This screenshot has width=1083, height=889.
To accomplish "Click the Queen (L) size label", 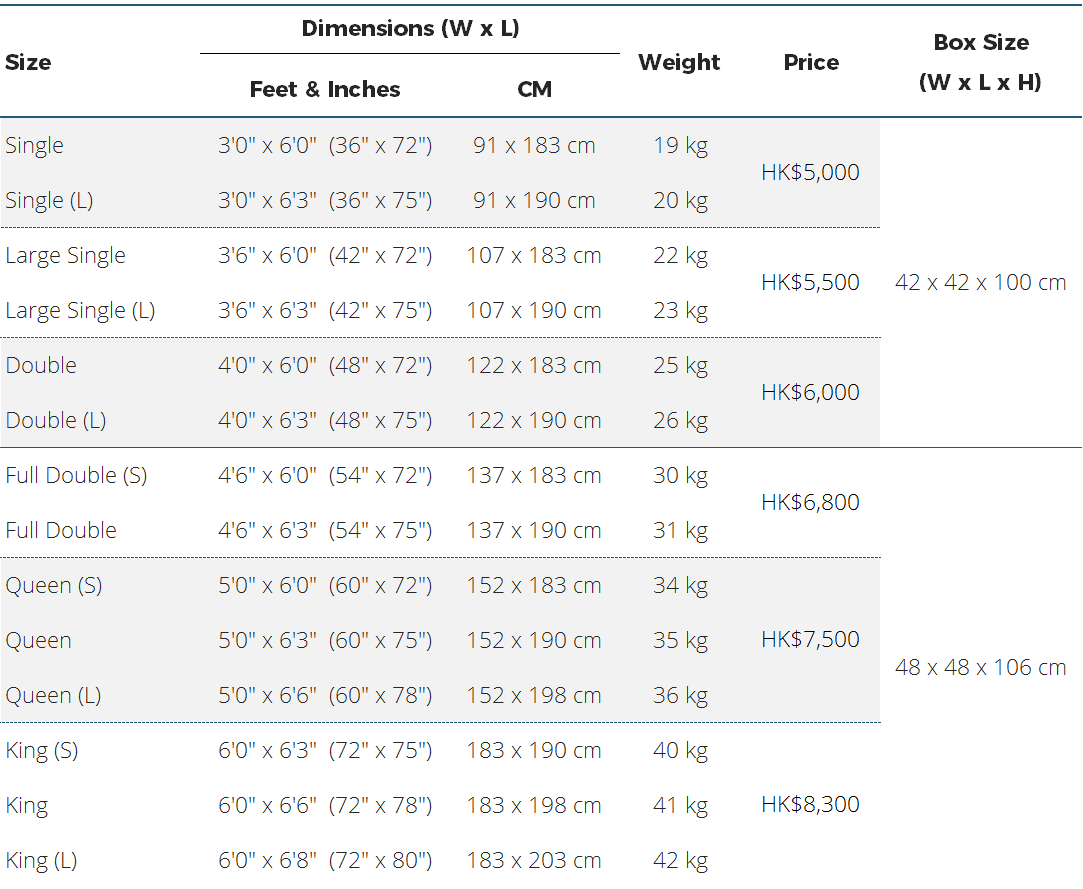I will pos(53,695).
